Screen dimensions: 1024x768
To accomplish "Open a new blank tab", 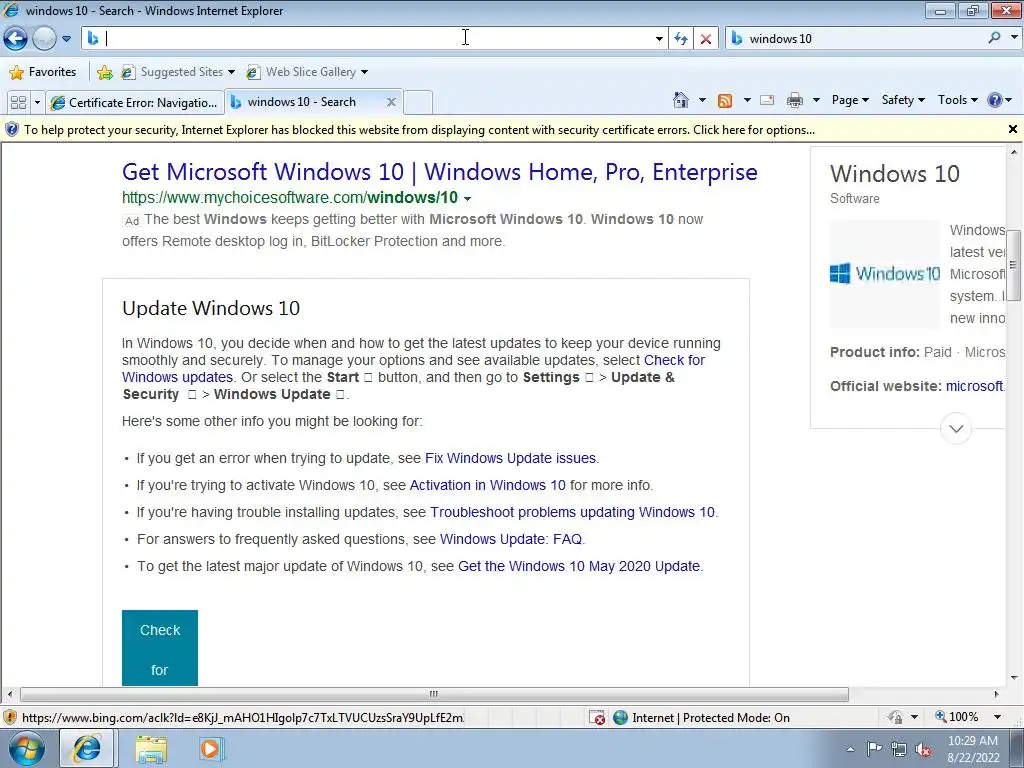I will [418, 103].
